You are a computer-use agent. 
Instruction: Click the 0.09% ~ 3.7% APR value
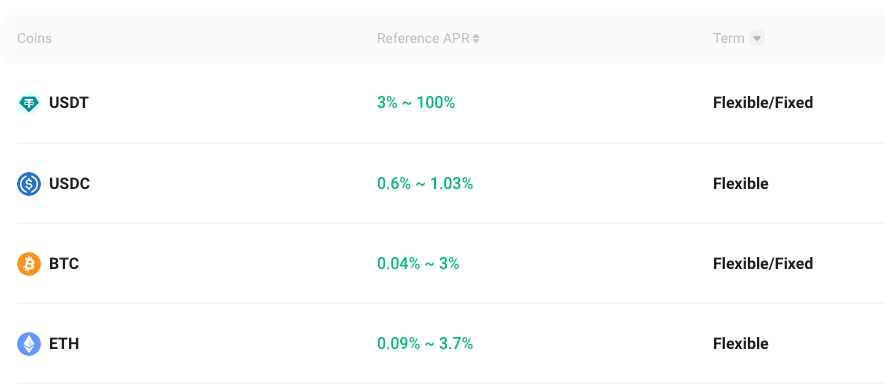(425, 344)
